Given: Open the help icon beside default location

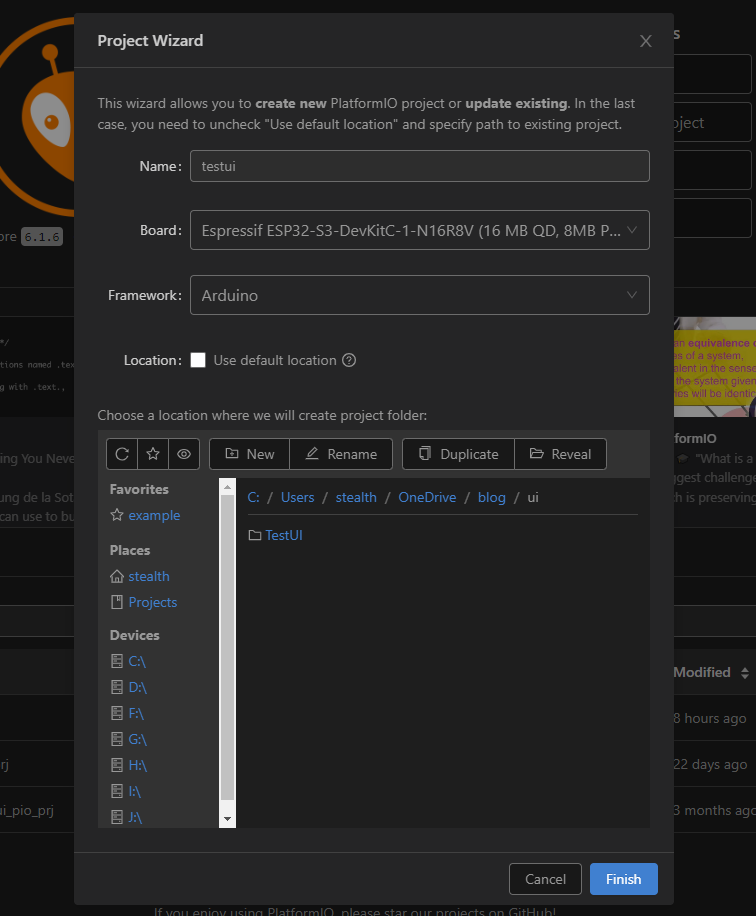Looking at the screenshot, I should [349, 360].
